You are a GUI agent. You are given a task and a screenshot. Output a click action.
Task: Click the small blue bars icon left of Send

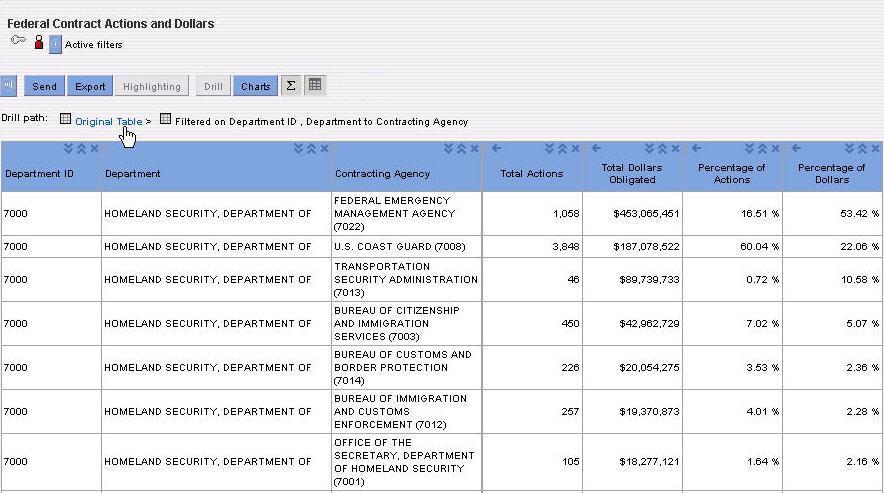tap(8, 86)
